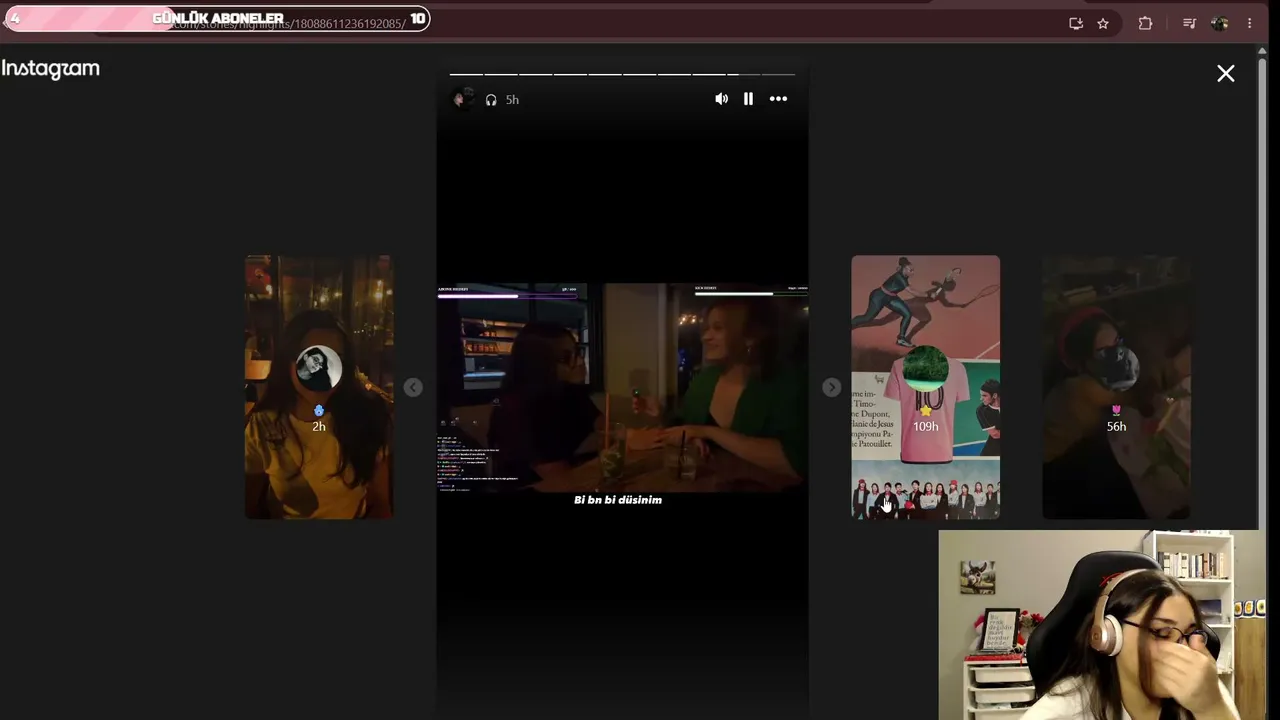Screen dimensions: 1280x720
Task: Click the "5h" story timestamp
Action: [512, 100]
